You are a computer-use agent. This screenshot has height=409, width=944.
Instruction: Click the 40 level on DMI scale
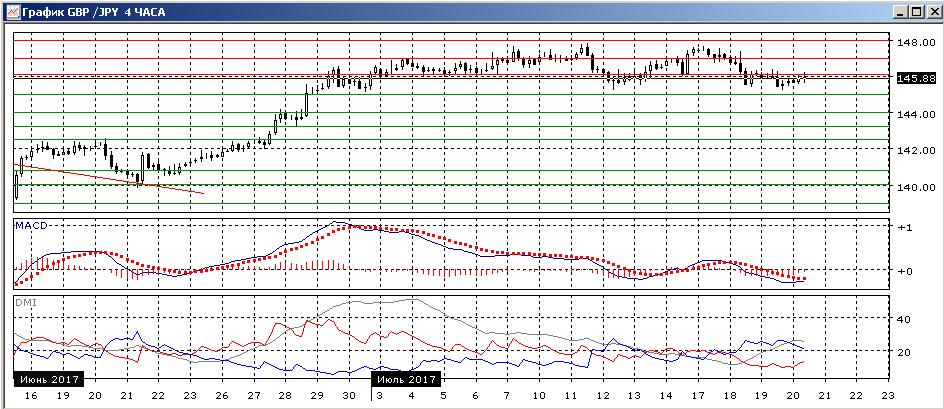tap(905, 319)
